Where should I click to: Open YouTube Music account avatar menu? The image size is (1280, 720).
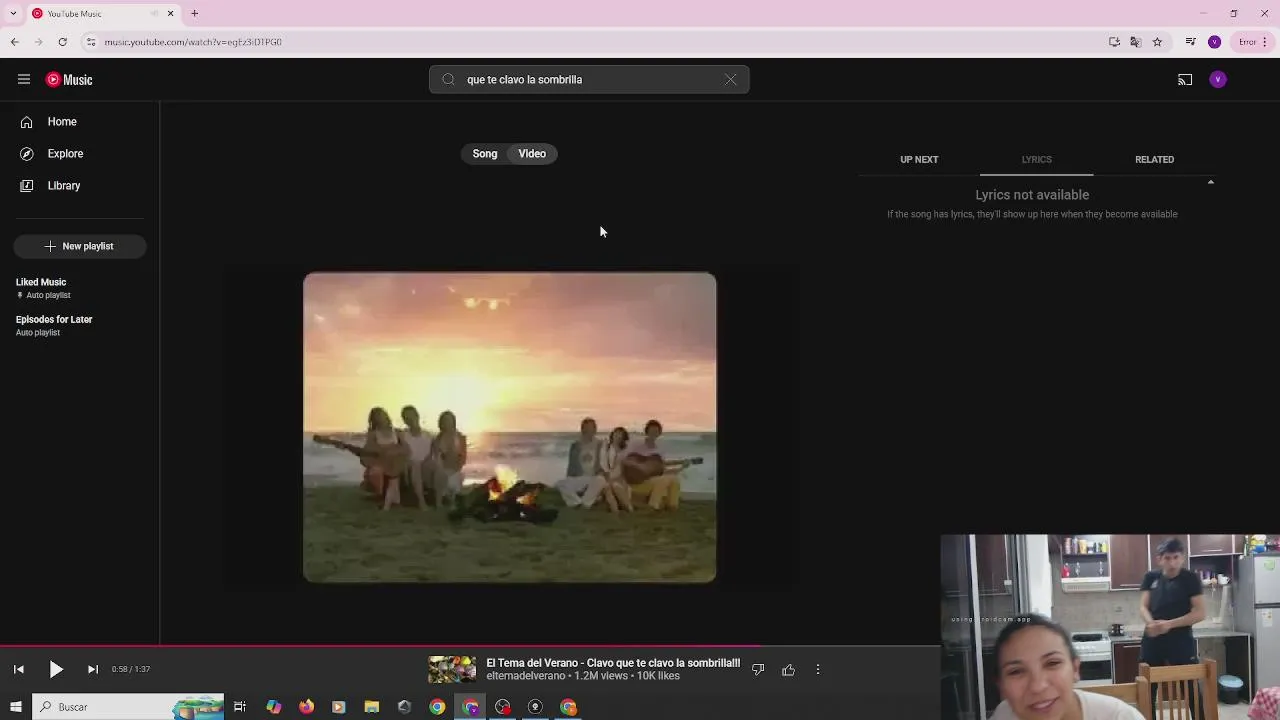tap(1218, 80)
